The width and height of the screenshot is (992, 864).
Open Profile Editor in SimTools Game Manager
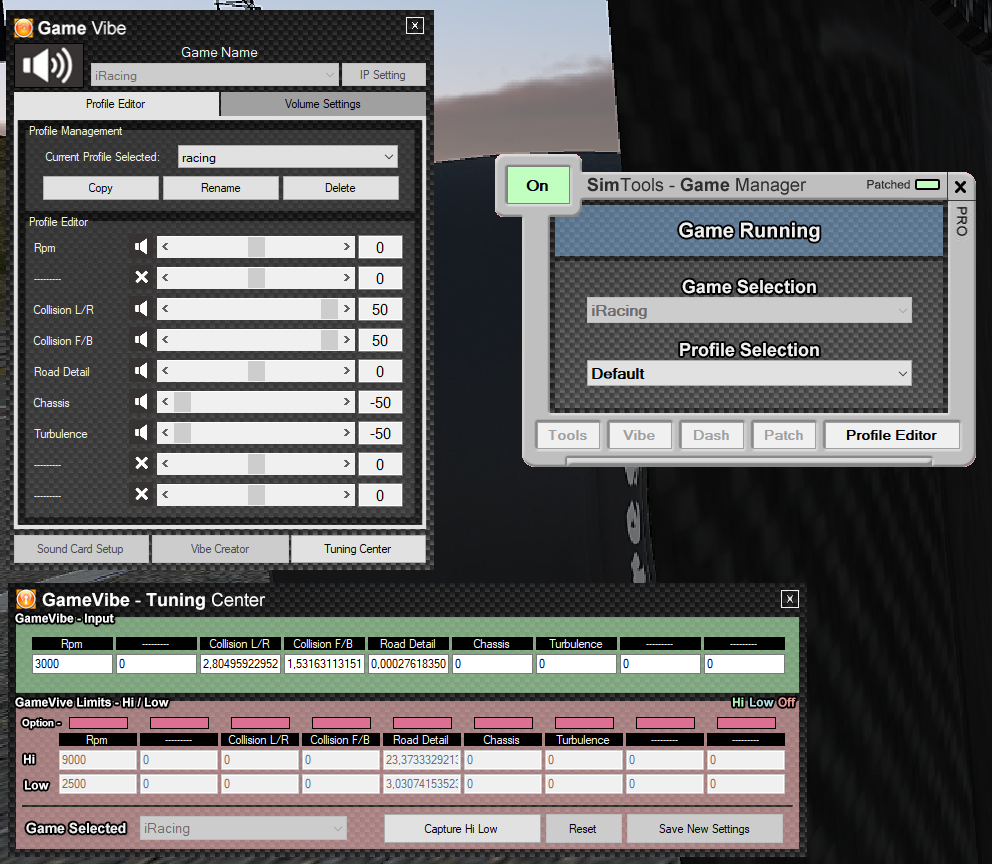tap(891, 435)
